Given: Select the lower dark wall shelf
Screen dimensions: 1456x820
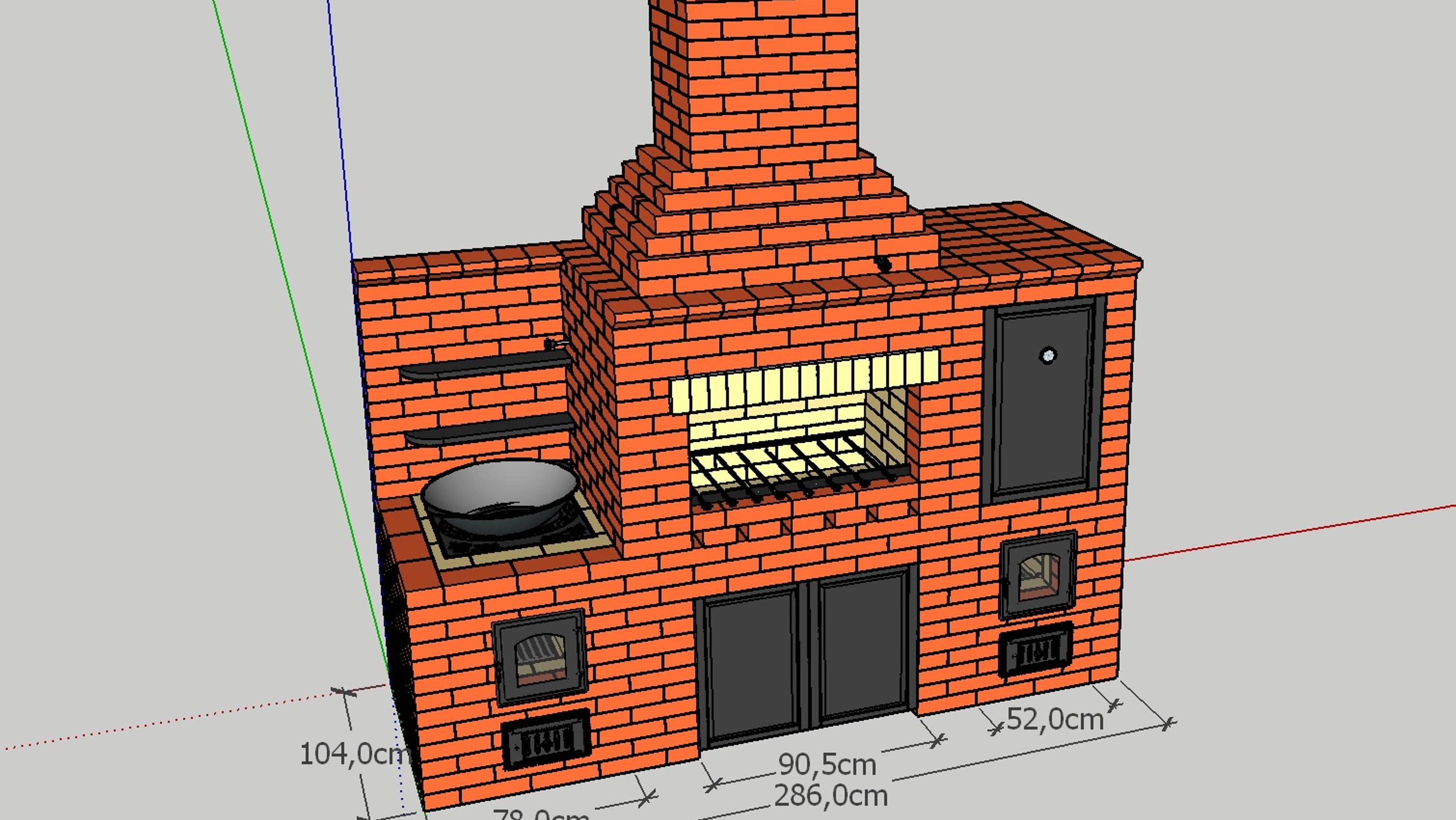Looking at the screenshot, I should (x=489, y=429).
